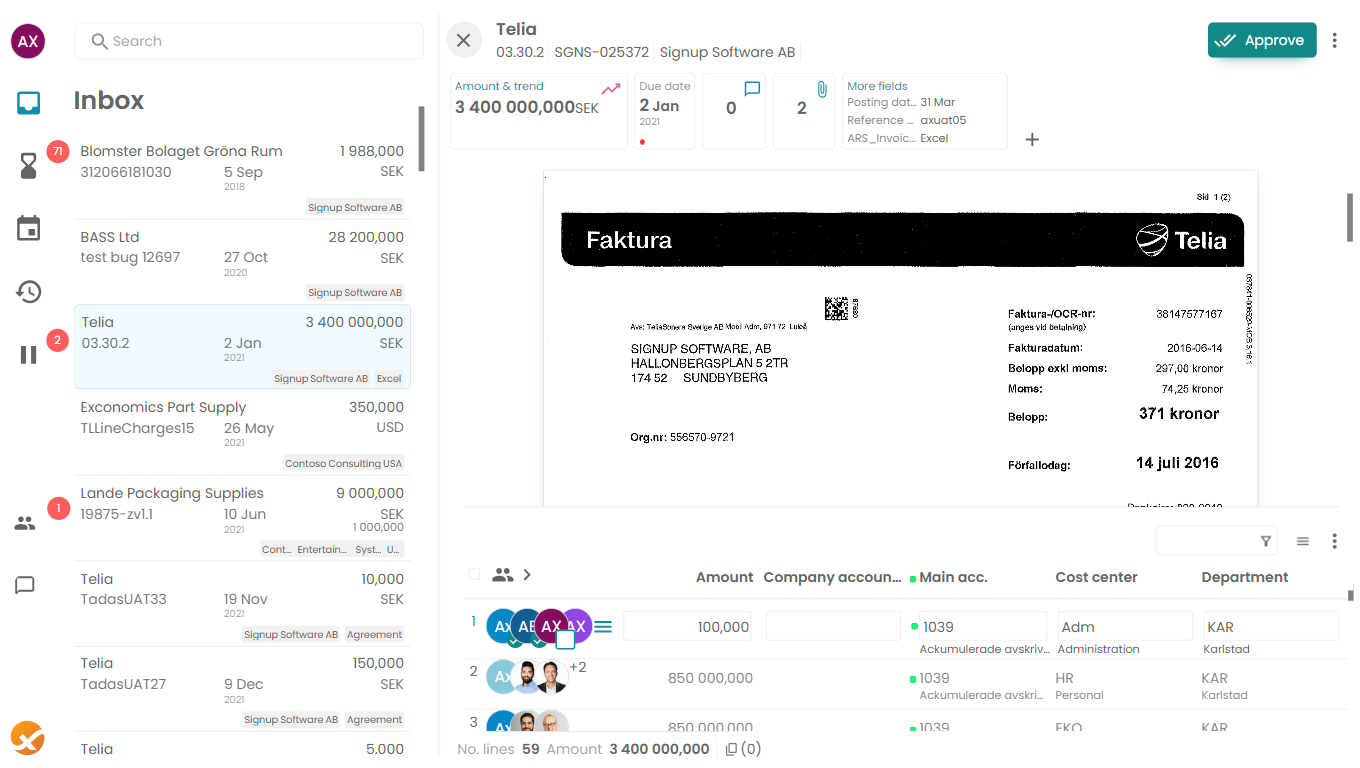Sort by the Cost center column header
This screenshot has width=1360, height=768.
pos(1096,577)
